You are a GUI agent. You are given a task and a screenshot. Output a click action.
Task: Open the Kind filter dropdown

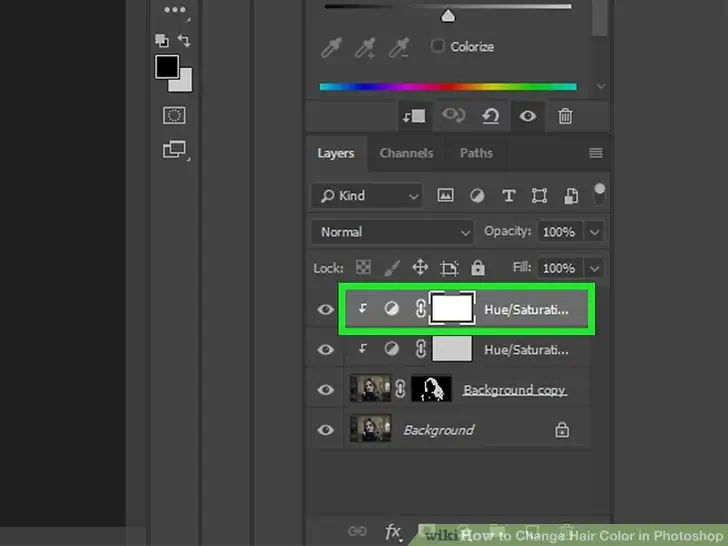click(x=366, y=196)
